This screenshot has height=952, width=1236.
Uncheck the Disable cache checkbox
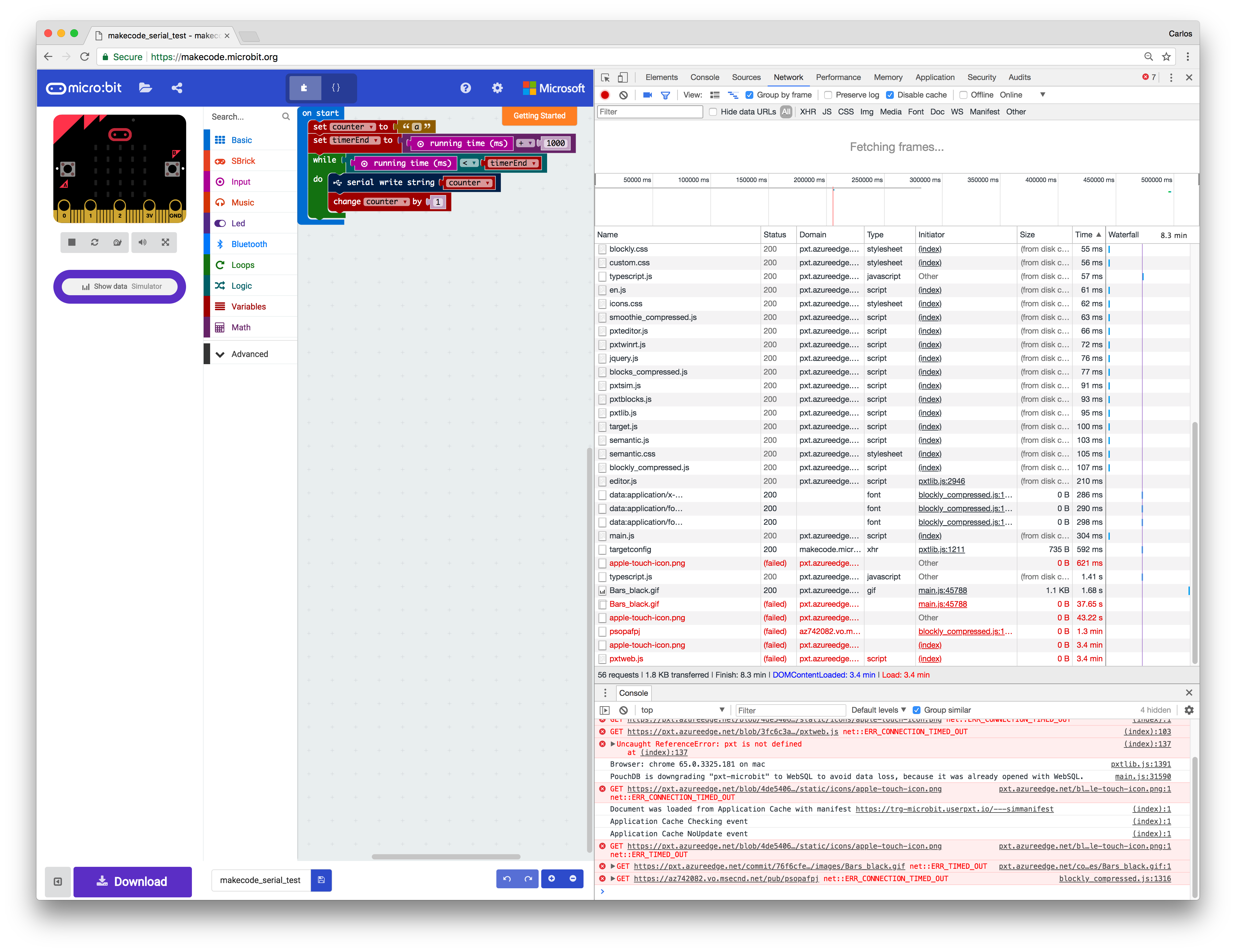click(x=890, y=95)
